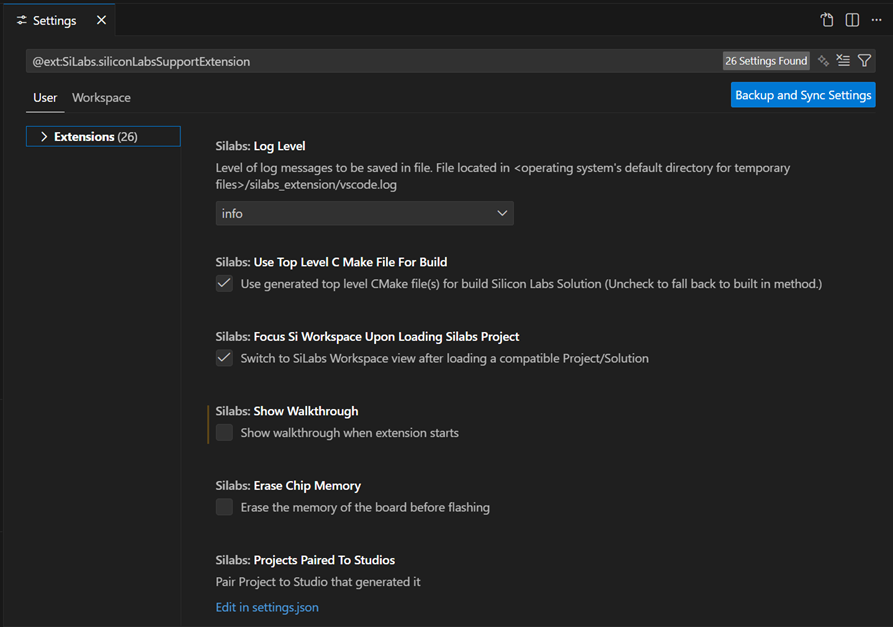Viewport: 893px width, 627px height.
Task: Switch to the Workspace settings tab
Action: (x=101, y=97)
